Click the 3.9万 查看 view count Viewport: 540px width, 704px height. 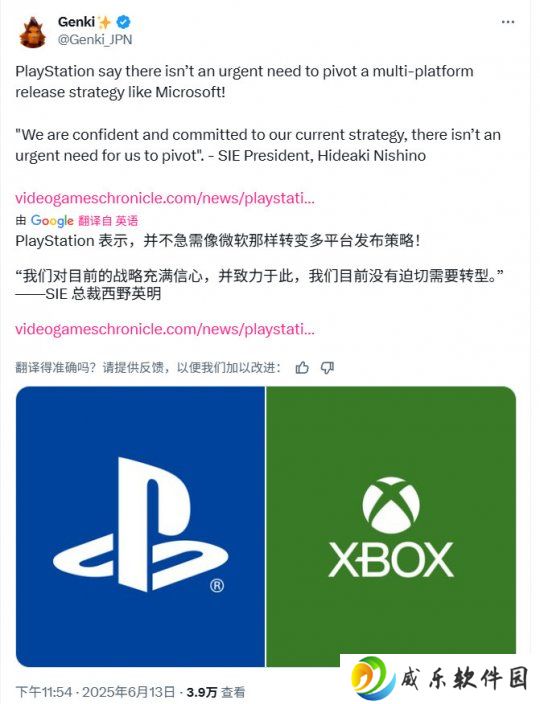(216, 692)
